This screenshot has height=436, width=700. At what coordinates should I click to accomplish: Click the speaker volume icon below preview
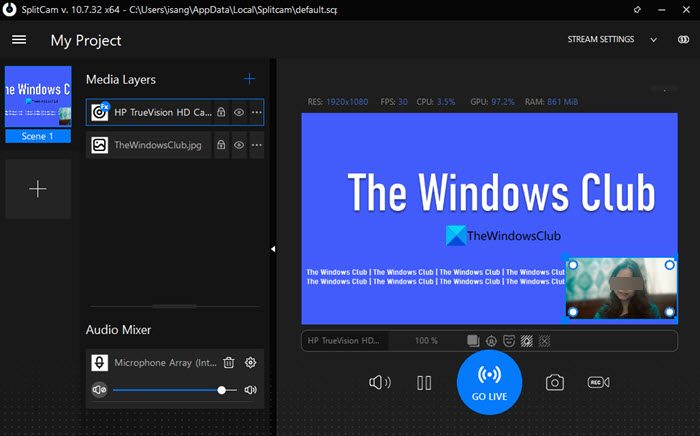point(379,382)
